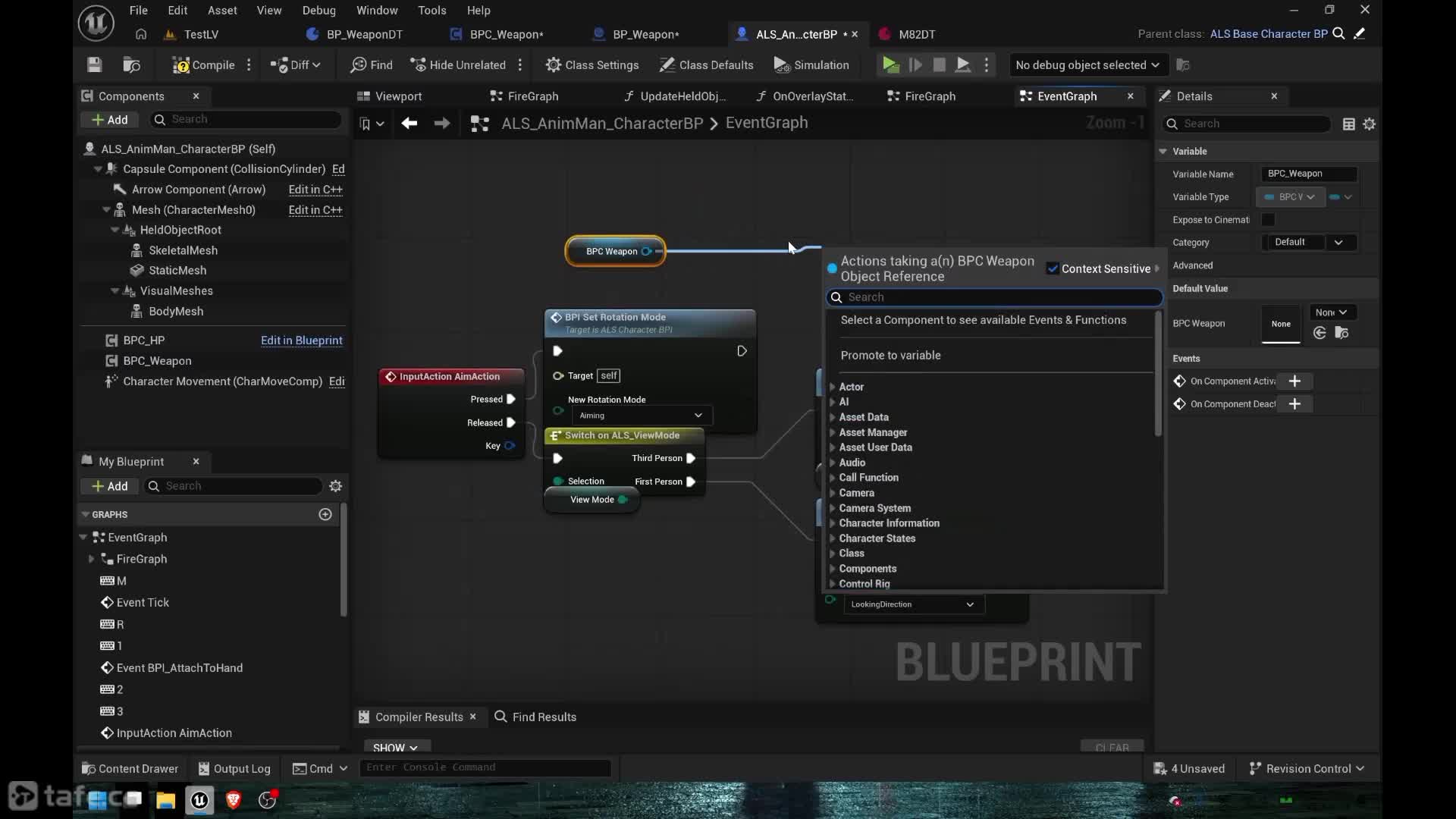Select the BPC_Weapon component in tree

pos(157,361)
